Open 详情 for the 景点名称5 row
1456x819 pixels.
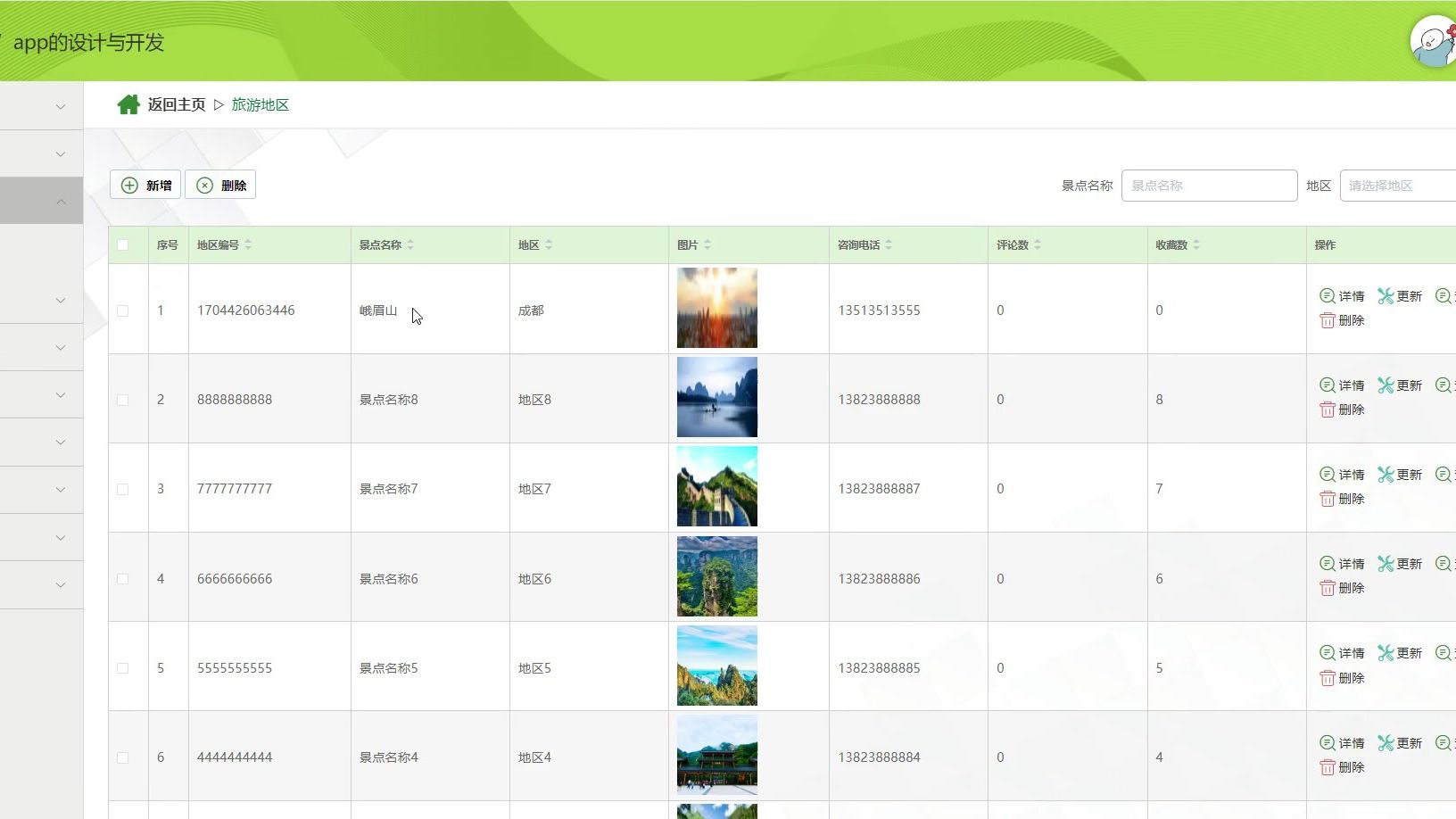(1342, 653)
